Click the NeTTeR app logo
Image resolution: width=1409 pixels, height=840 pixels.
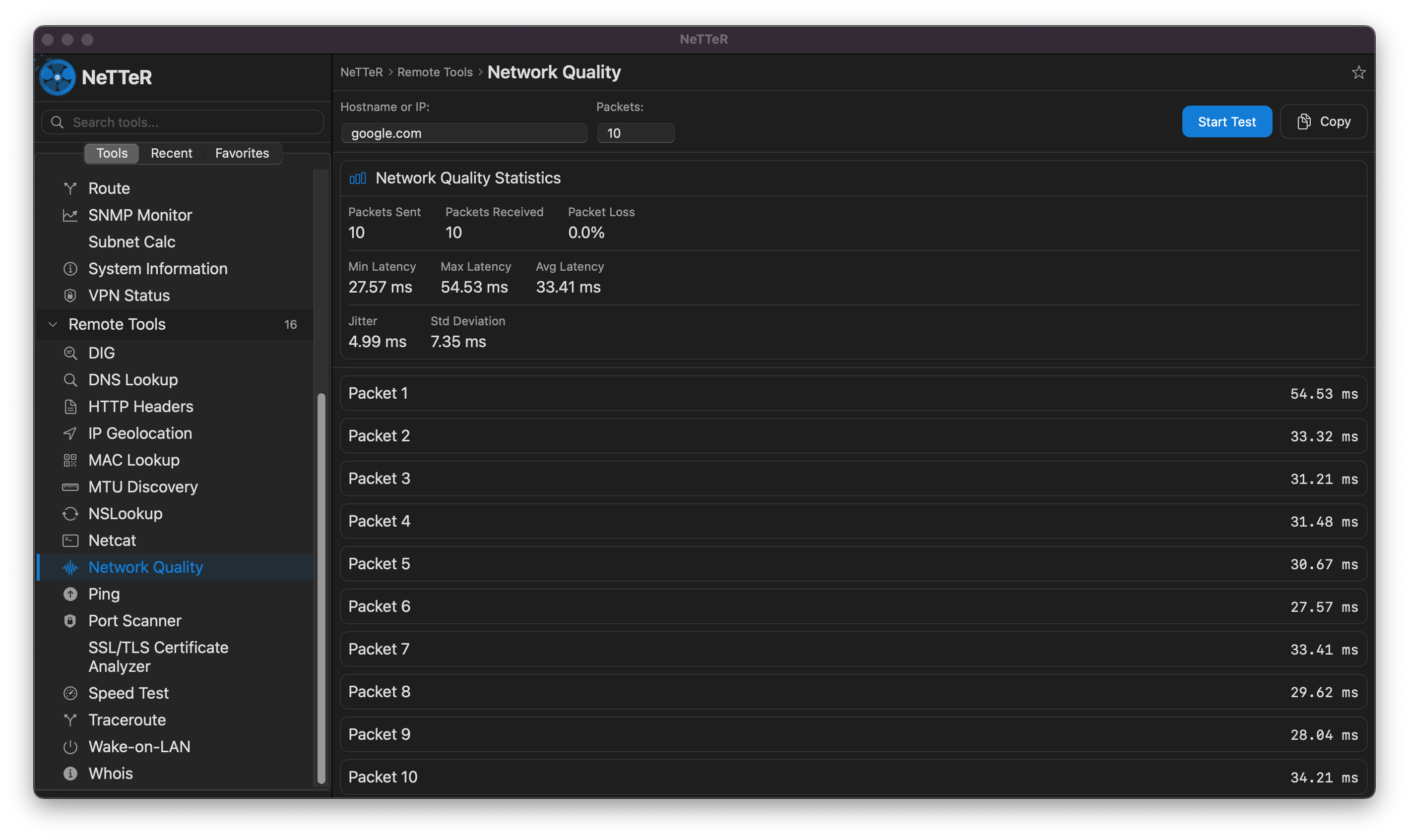tap(57, 77)
